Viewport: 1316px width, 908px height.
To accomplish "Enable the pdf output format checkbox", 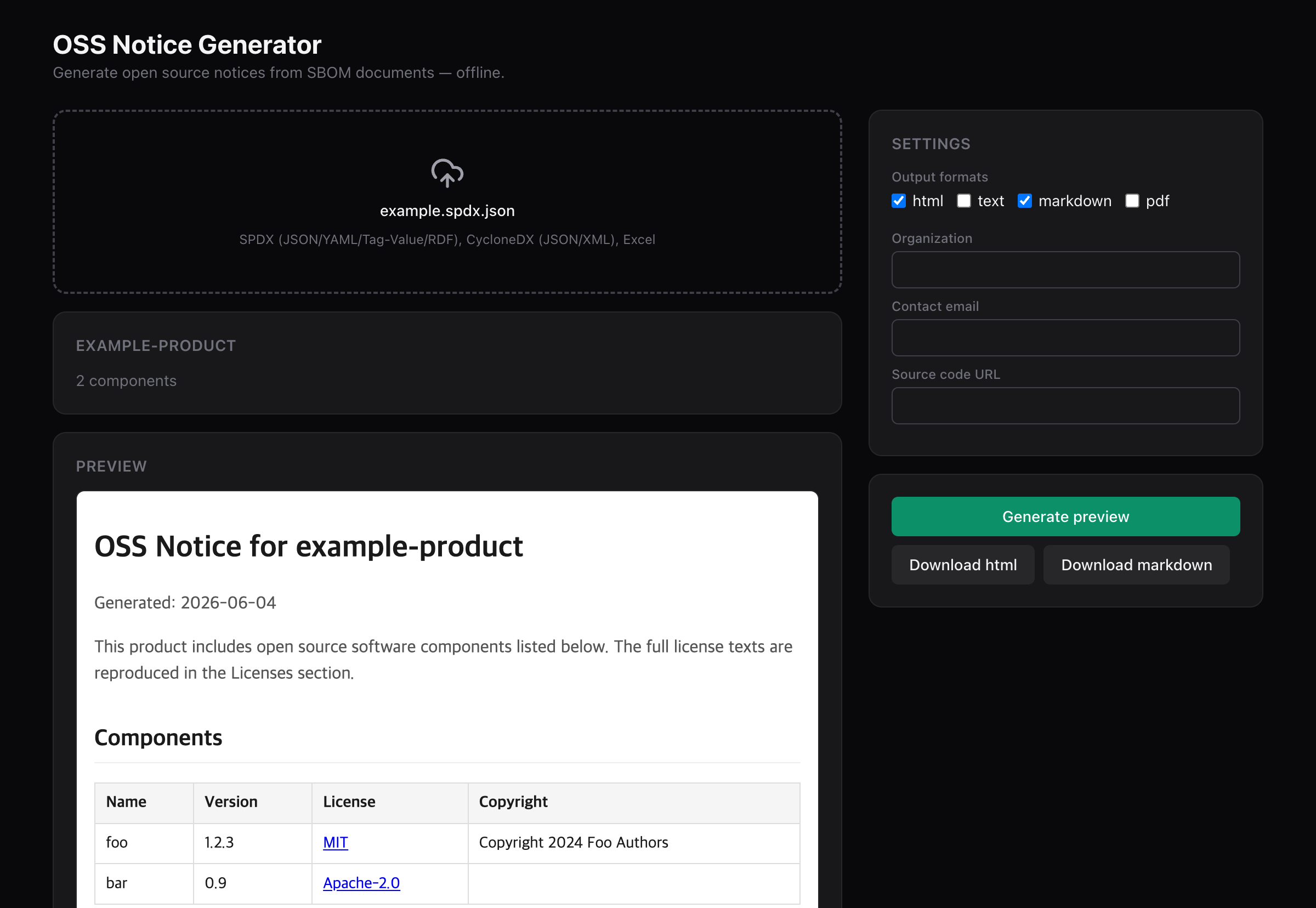I will coord(1132,201).
